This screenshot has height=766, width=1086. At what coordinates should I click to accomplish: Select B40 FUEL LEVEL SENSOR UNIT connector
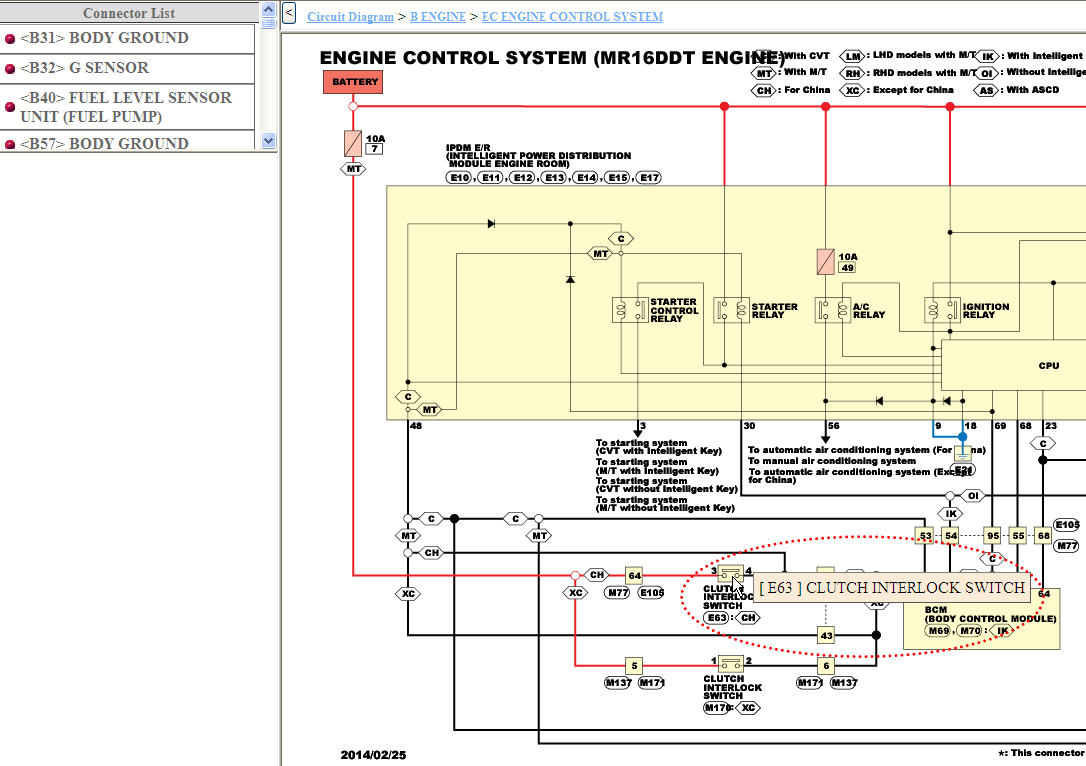pyautogui.click(x=127, y=107)
